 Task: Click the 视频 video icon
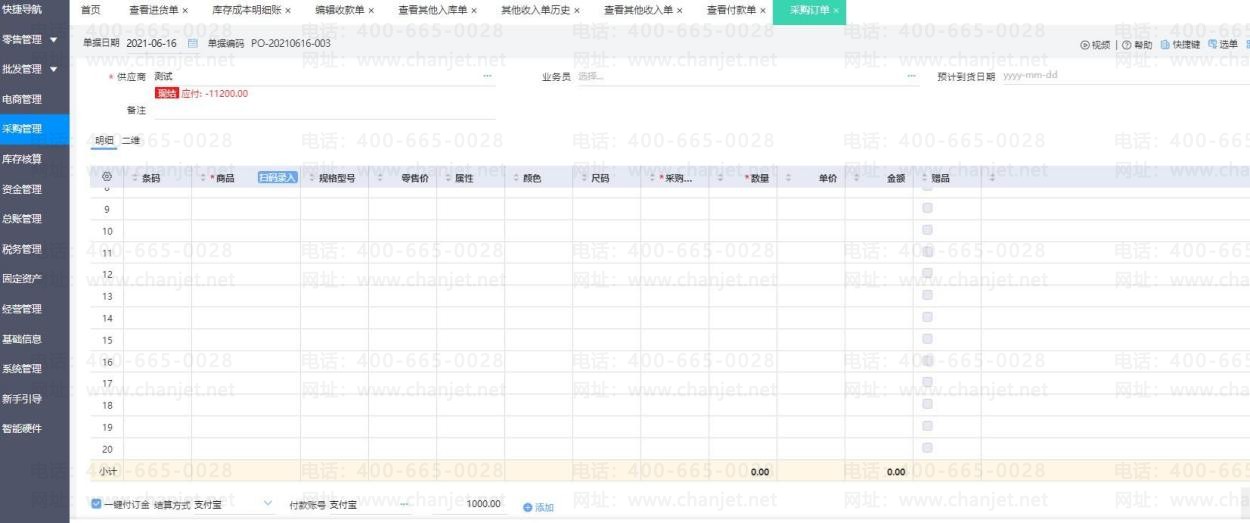(x=1086, y=45)
